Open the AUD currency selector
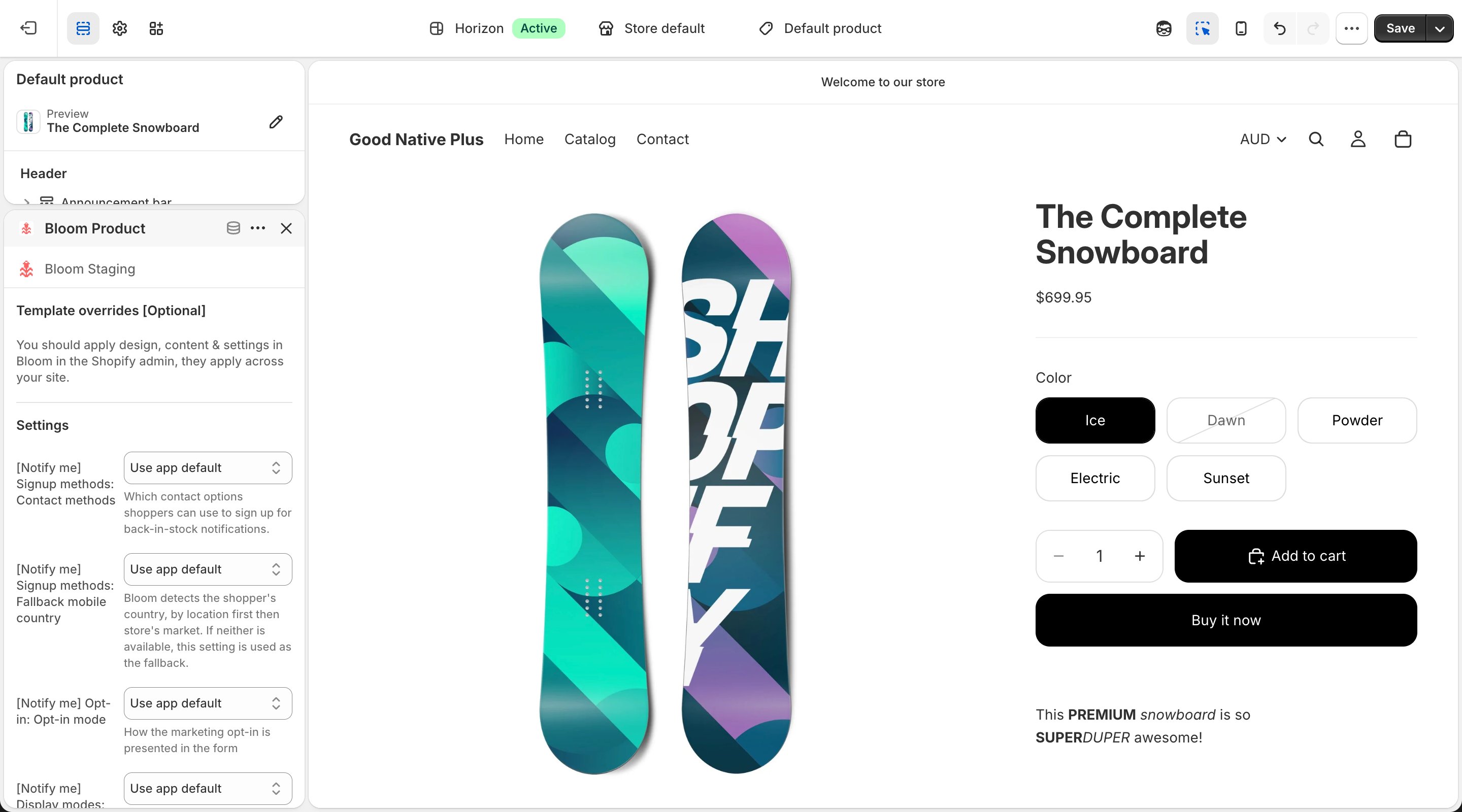1462x812 pixels. [x=1263, y=139]
